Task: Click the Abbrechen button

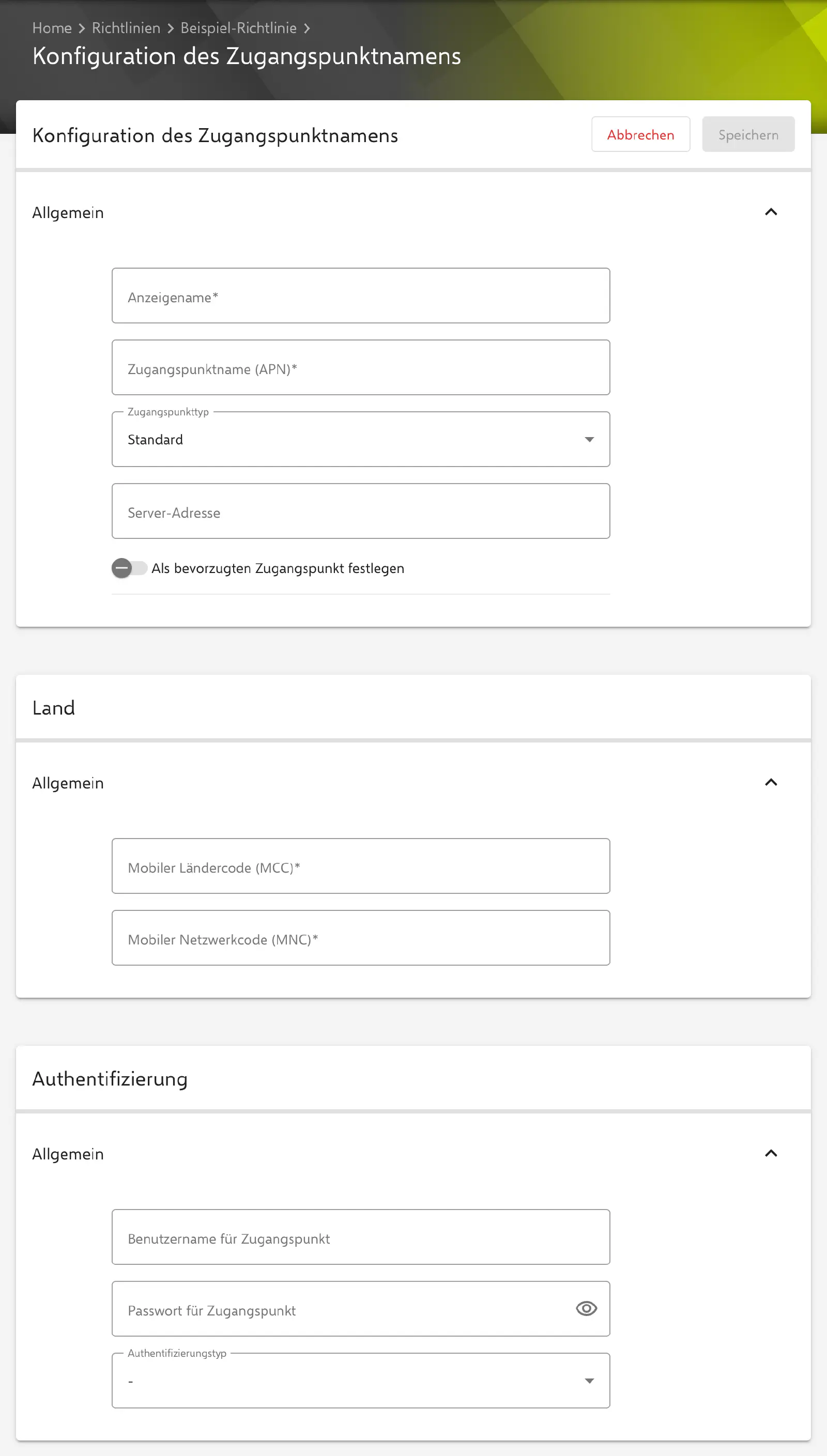Action: (640, 134)
